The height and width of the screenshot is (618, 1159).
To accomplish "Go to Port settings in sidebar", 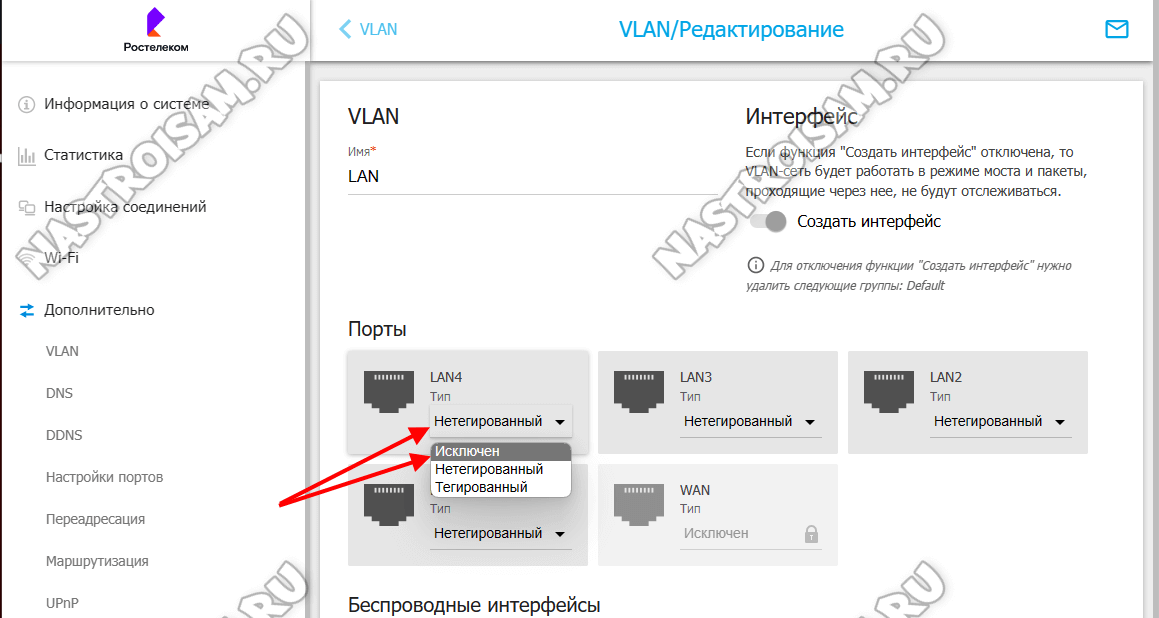I will [104, 478].
